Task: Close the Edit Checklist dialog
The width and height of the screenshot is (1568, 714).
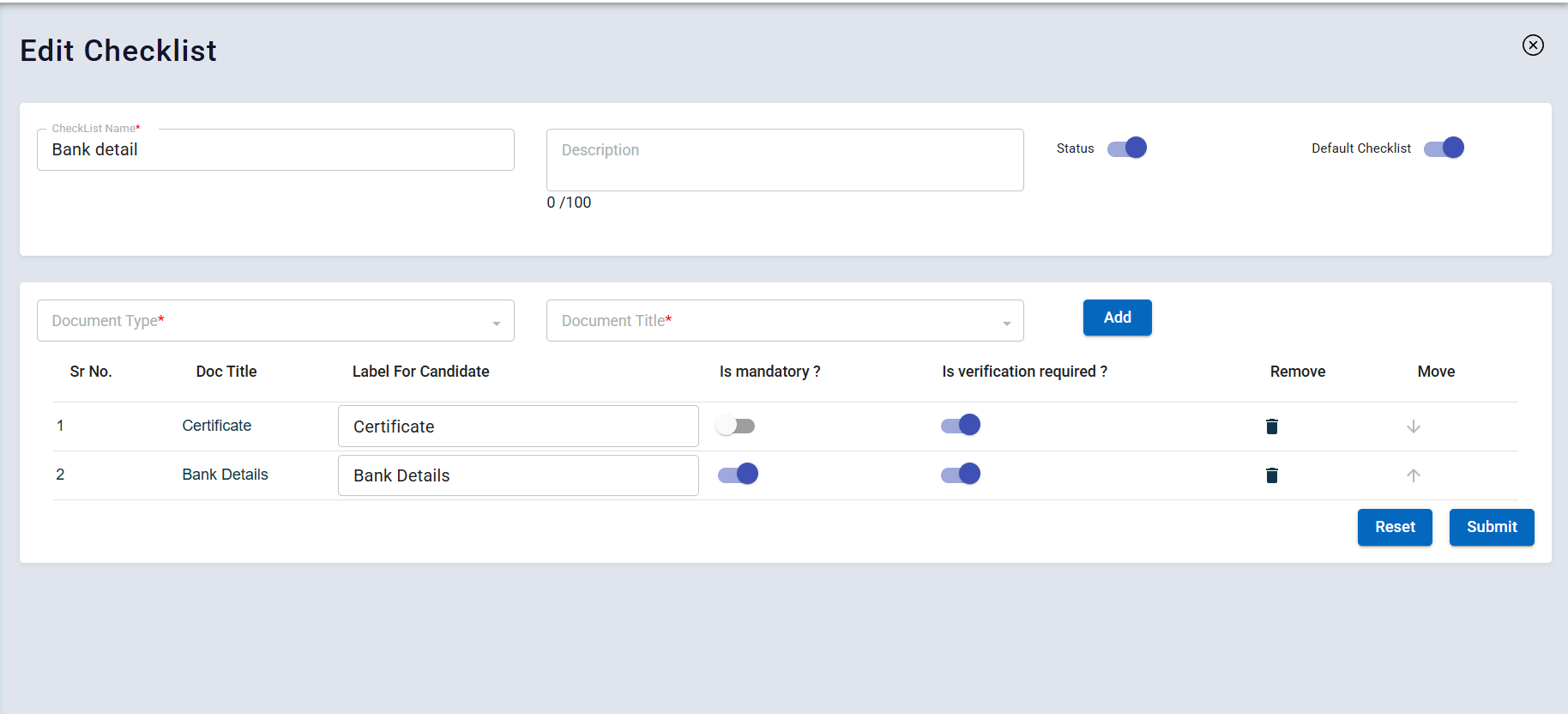Action: pos(1533,45)
